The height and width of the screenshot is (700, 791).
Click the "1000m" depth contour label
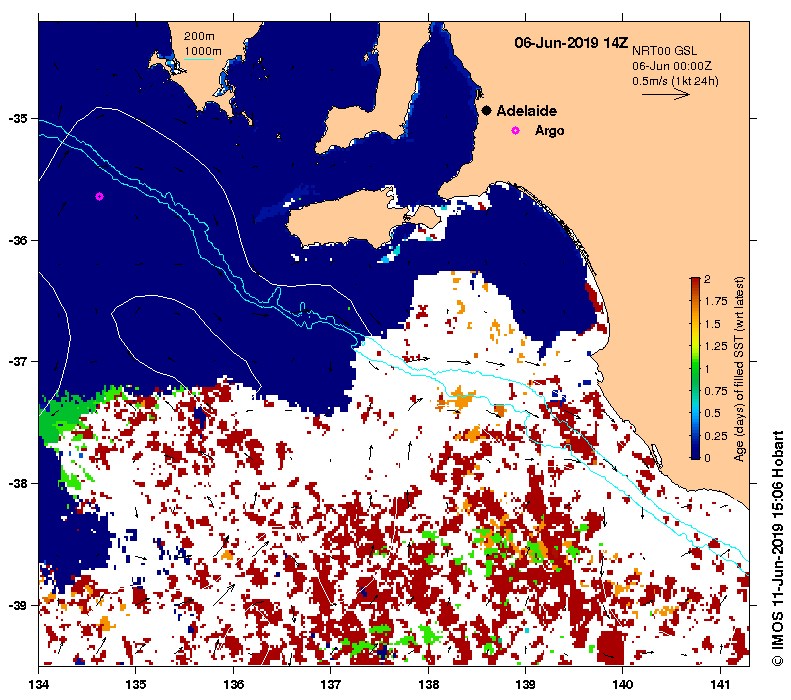203,51
